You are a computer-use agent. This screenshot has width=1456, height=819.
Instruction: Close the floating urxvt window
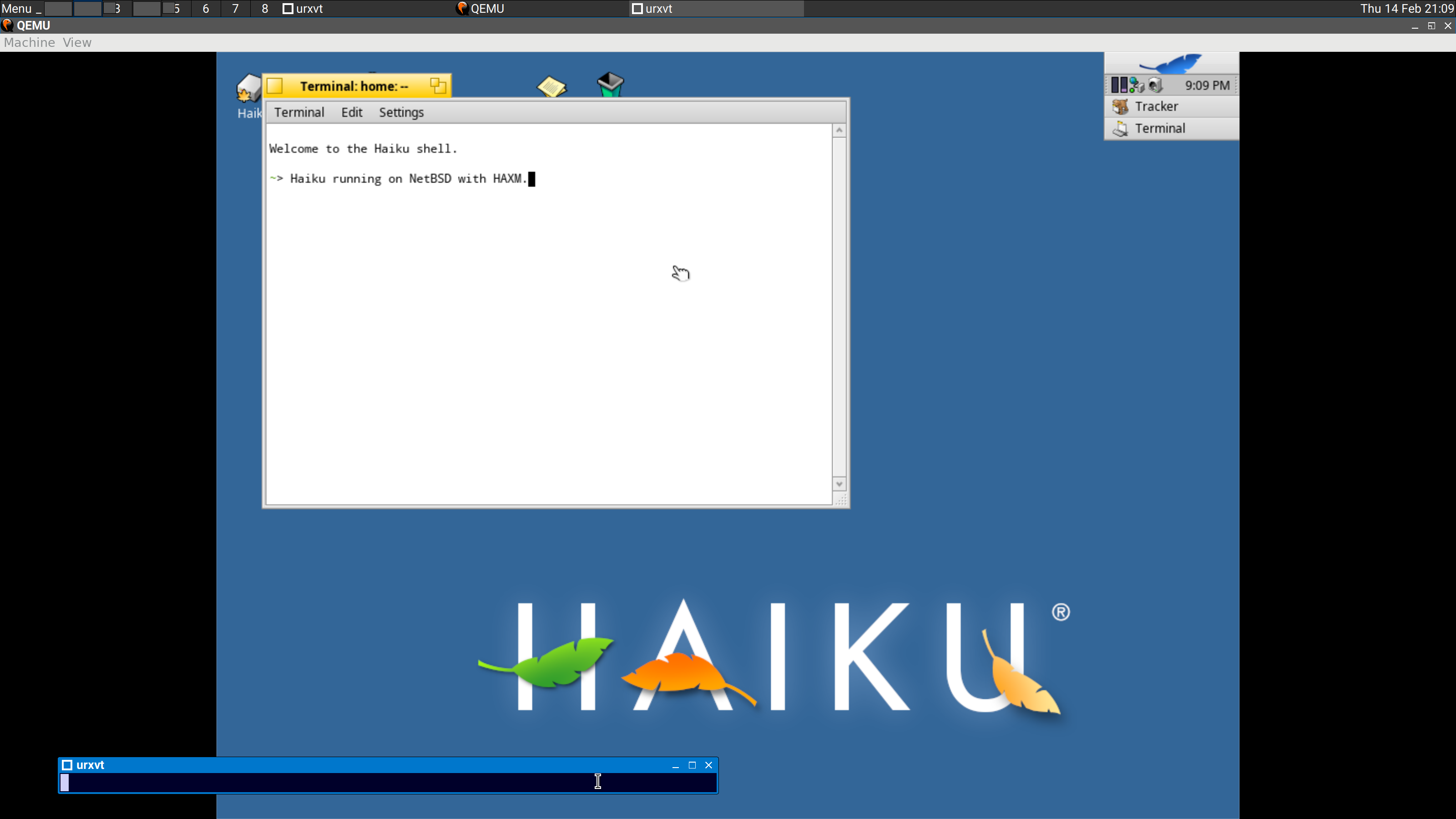[x=708, y=765]
